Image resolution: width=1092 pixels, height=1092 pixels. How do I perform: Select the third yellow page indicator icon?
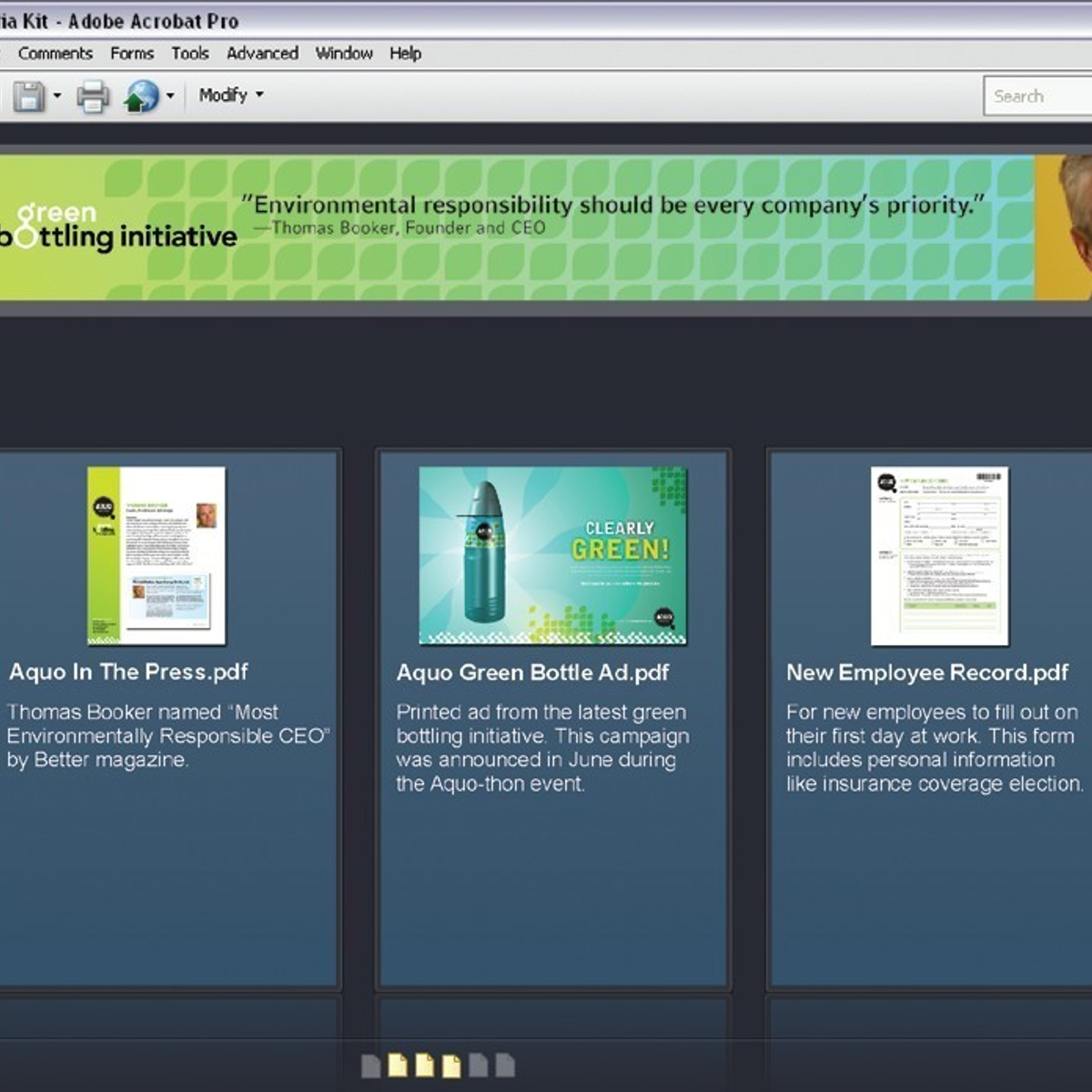point(451,1066)
